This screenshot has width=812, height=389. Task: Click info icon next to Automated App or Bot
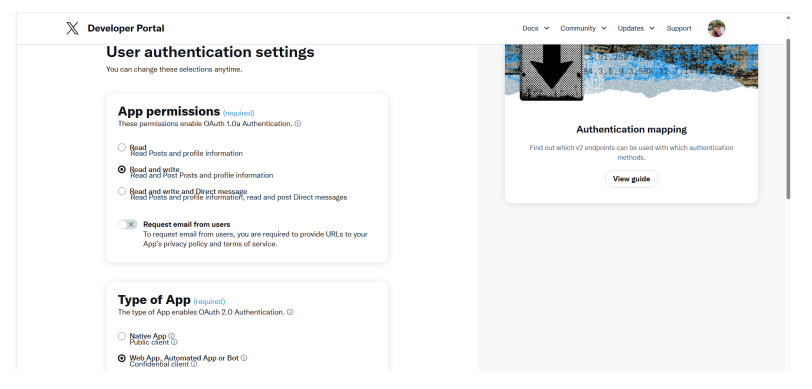click(244, 358)
